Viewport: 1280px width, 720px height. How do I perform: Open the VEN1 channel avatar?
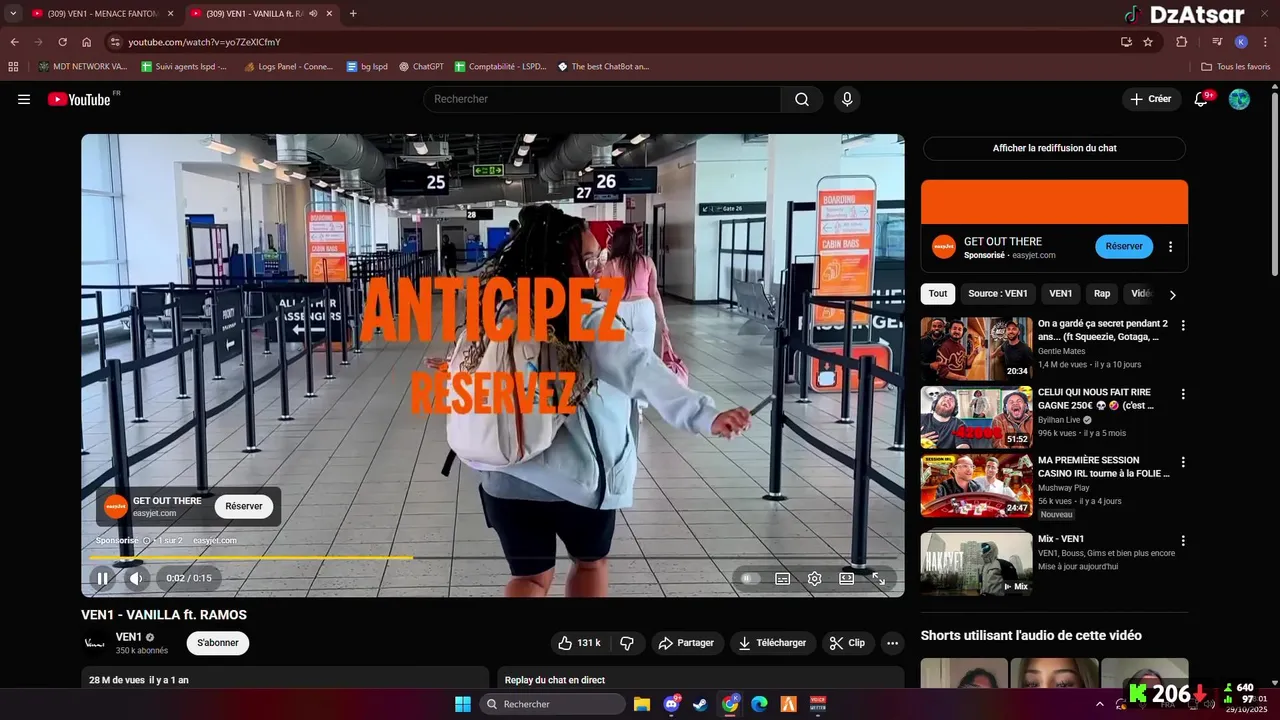[94, 643]
